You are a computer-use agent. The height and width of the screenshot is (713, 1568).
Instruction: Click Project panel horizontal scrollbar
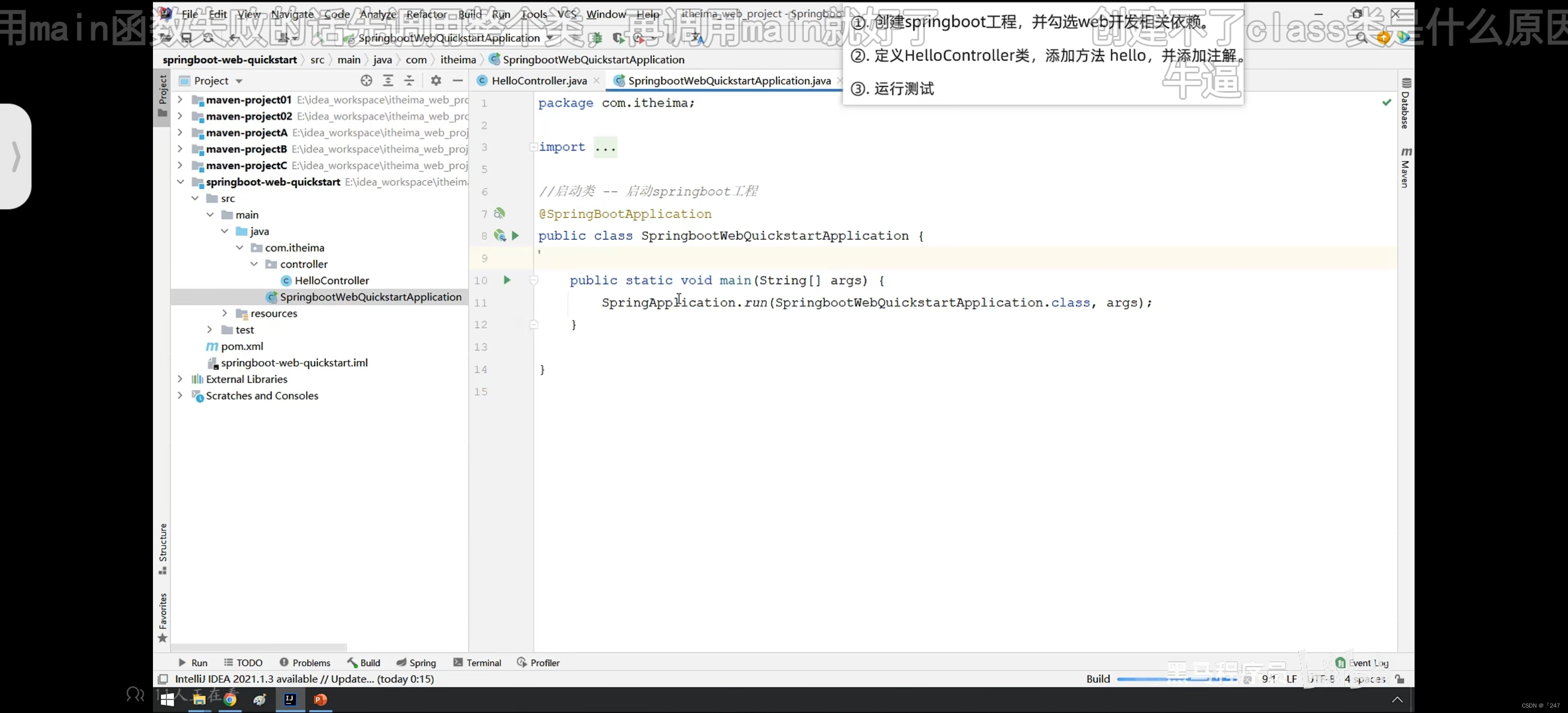click(259, 647)
